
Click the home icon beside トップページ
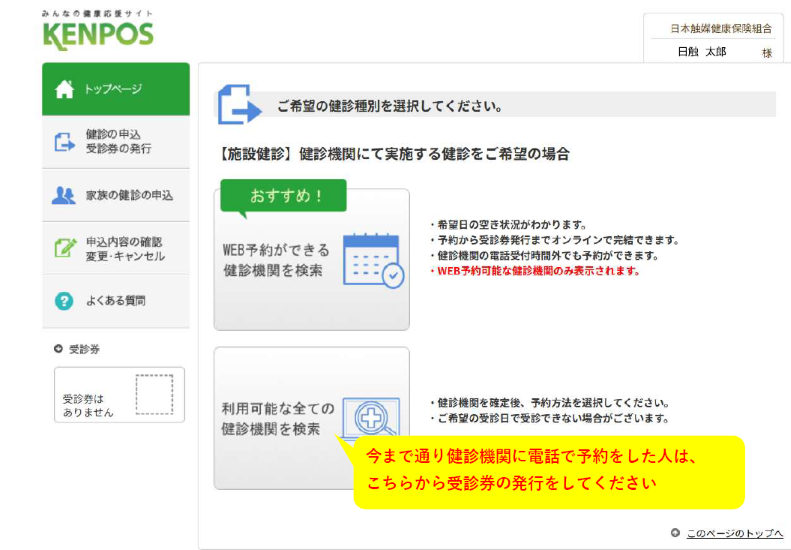[x=65, y=90]
